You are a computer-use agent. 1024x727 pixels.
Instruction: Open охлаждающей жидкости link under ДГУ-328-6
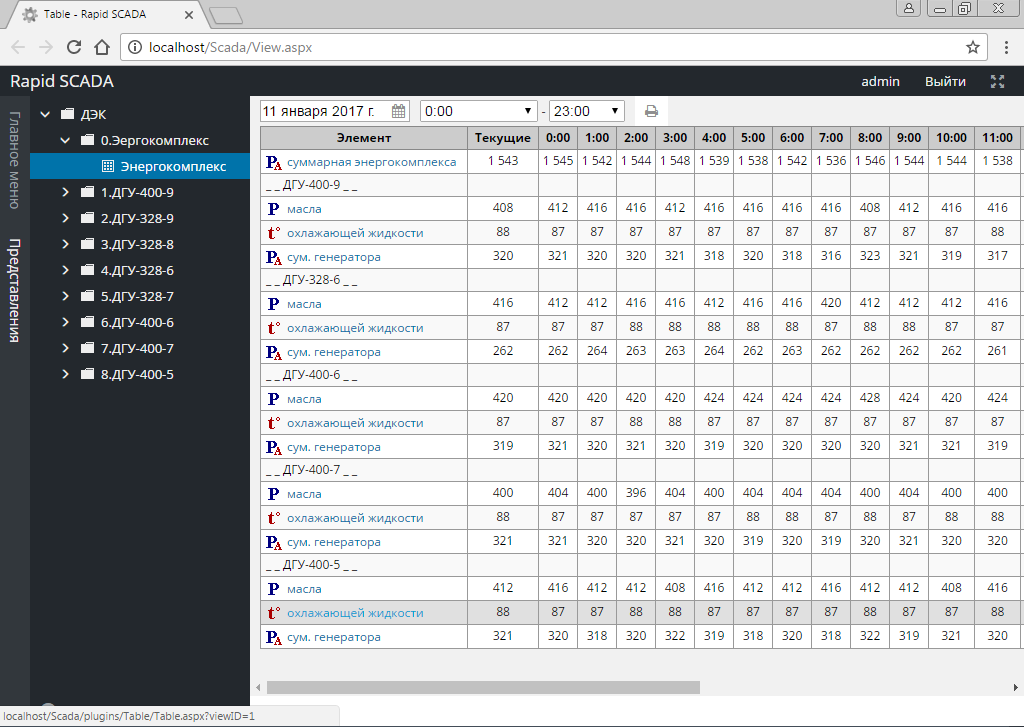[355, 328]
